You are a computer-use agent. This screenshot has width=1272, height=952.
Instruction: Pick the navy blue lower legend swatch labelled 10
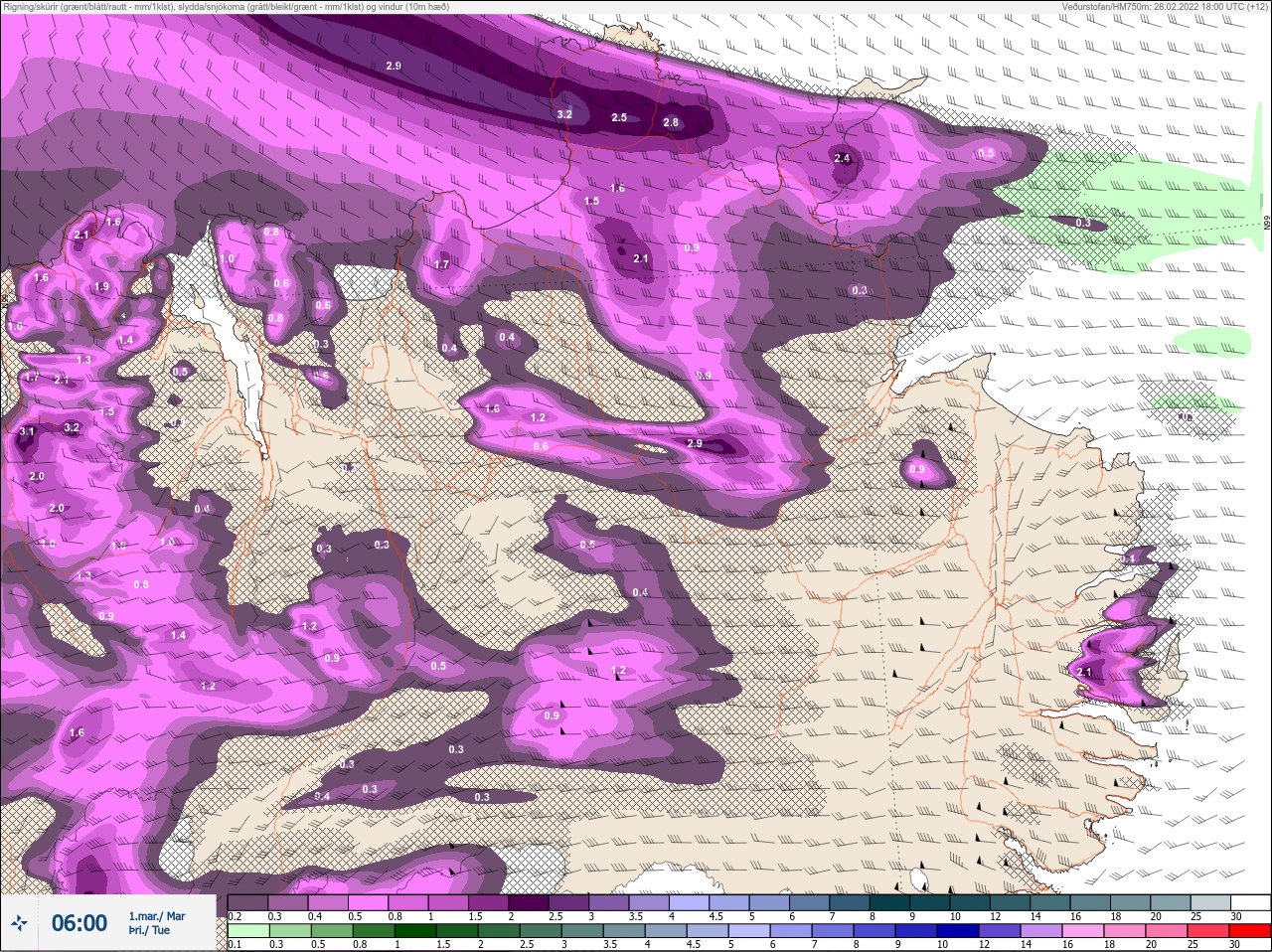958,930
